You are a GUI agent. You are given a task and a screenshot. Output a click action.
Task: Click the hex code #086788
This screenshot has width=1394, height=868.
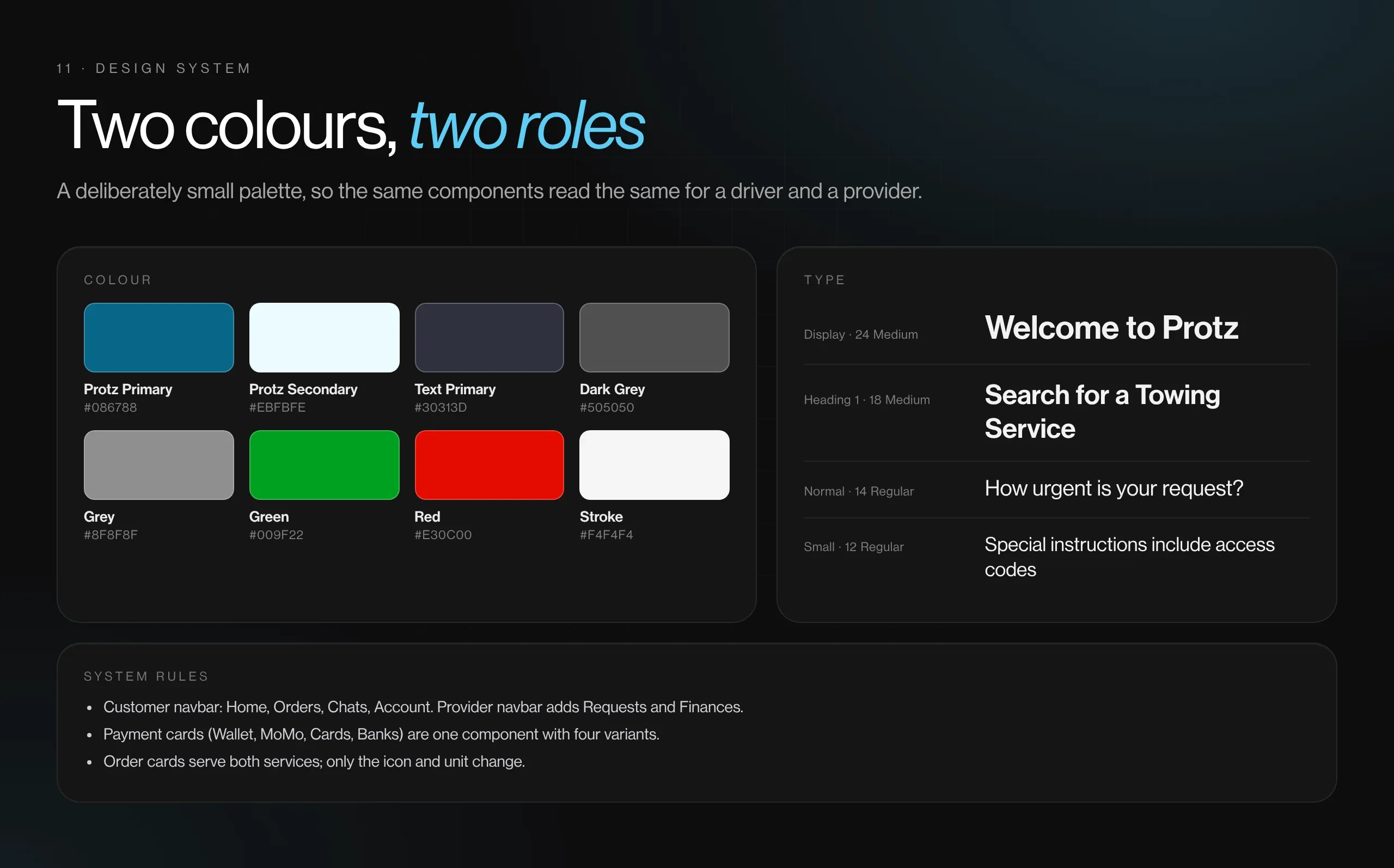pos(110,408)
